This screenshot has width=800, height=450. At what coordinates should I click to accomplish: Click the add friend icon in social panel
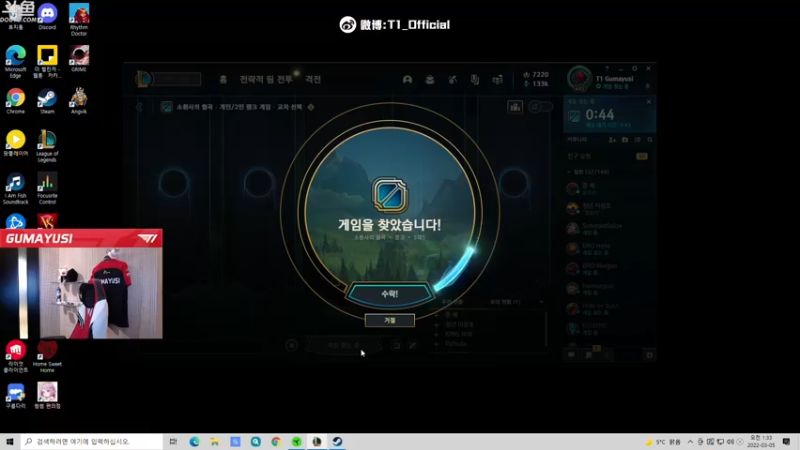612,140
